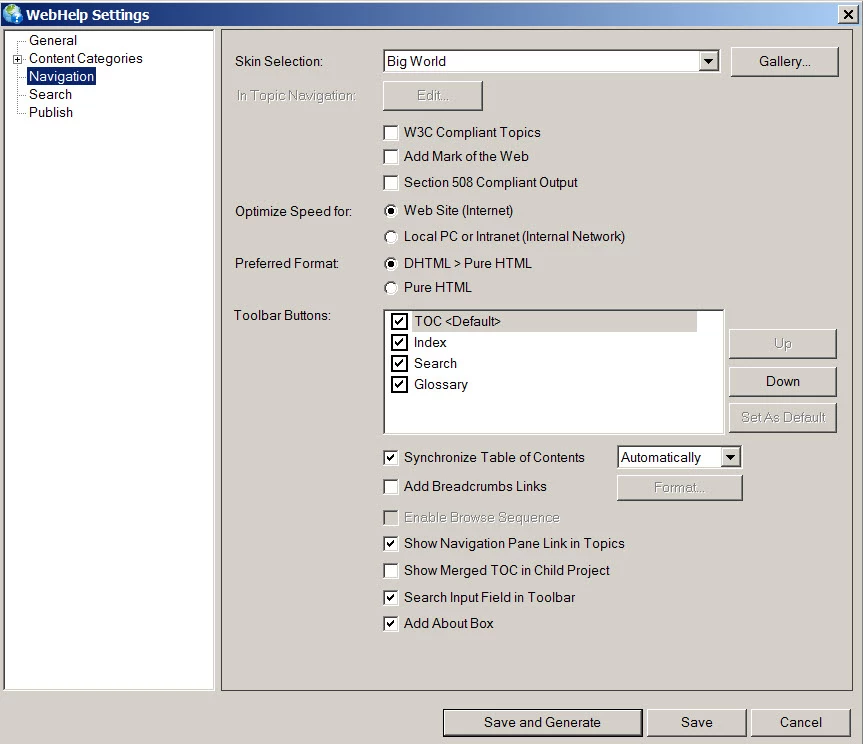The height and width of the screenshot is (744, 863).
Task: Cancel the WebHelp settings changes
Action: [x=800, y=723]
